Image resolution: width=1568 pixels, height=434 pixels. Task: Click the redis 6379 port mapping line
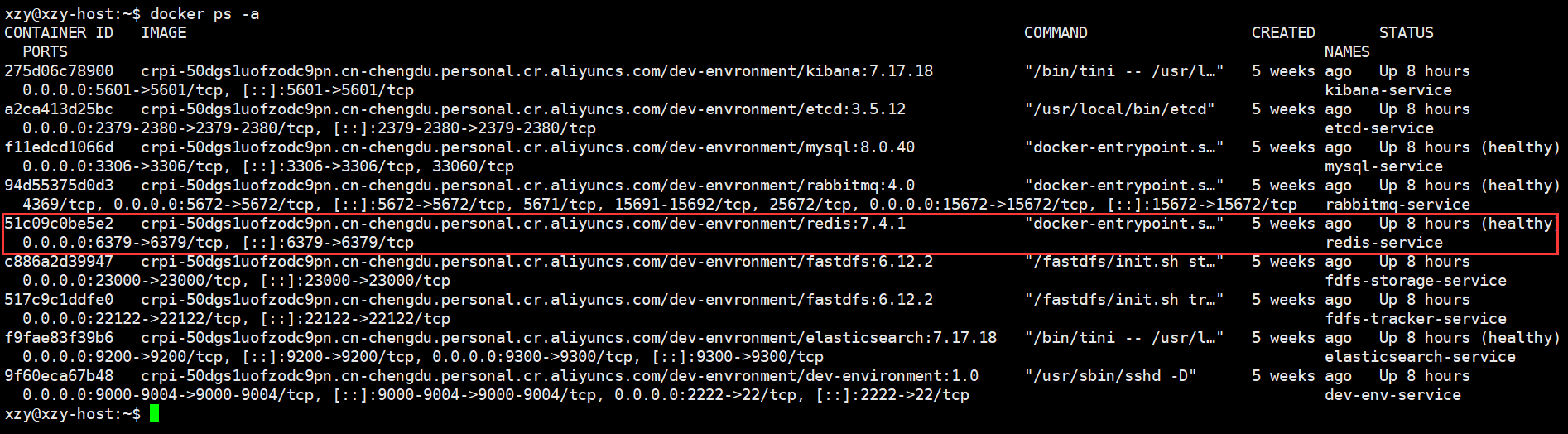coord(218,243)
